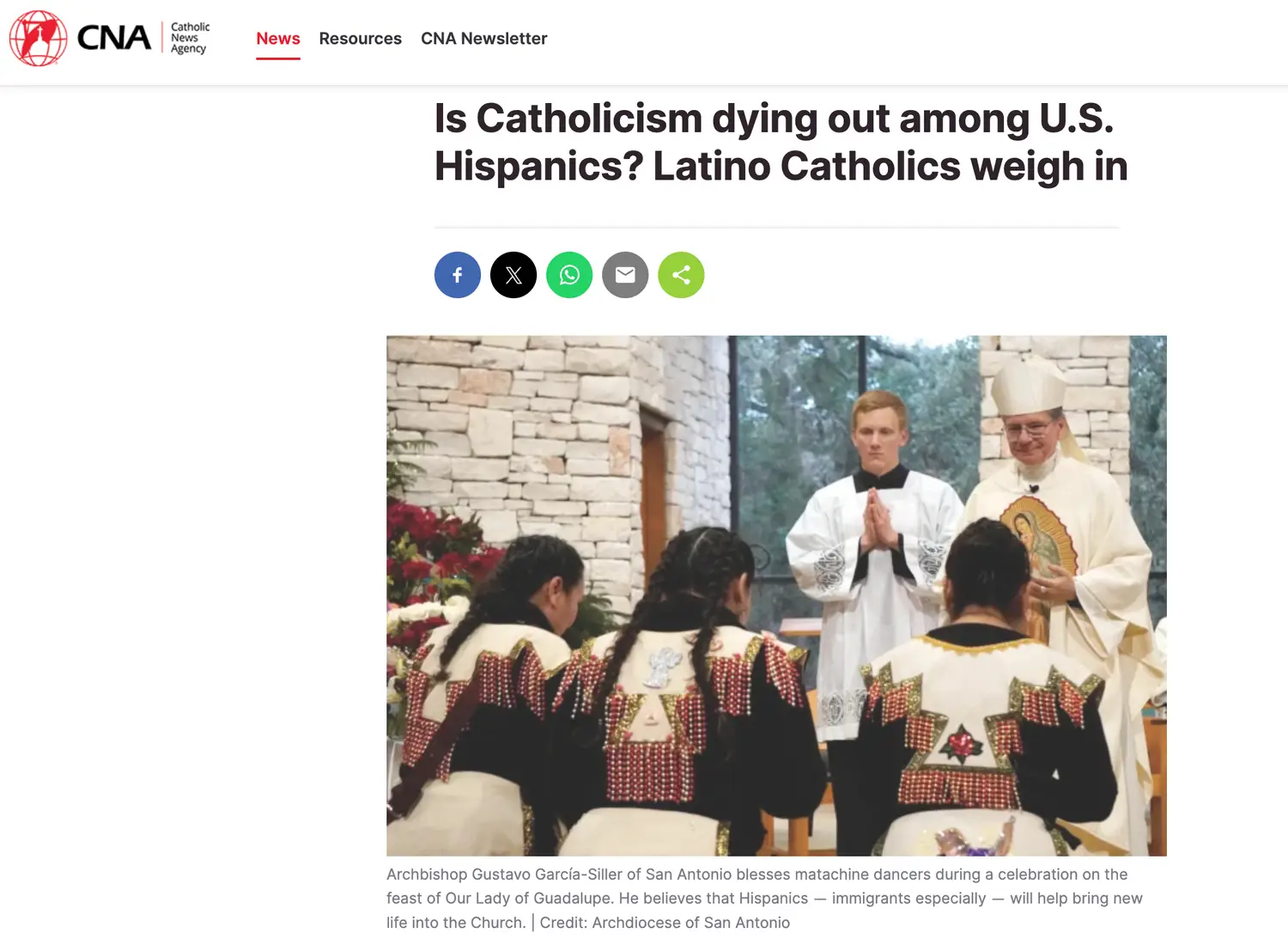Click Our Lady of Guadalupe vestment image

pos(1039,541)
